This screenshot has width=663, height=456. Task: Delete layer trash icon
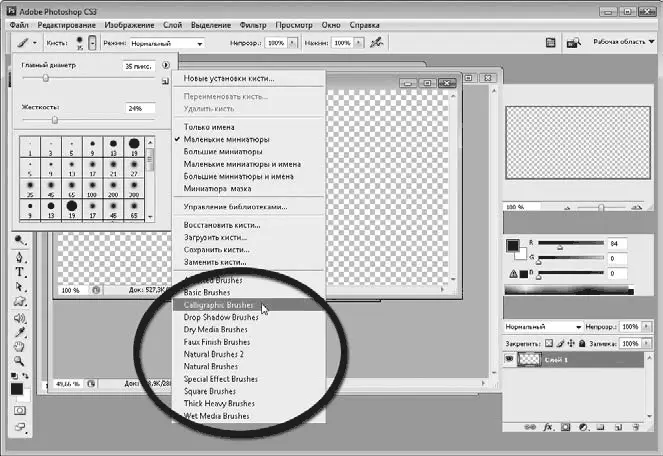pos(636,427)
